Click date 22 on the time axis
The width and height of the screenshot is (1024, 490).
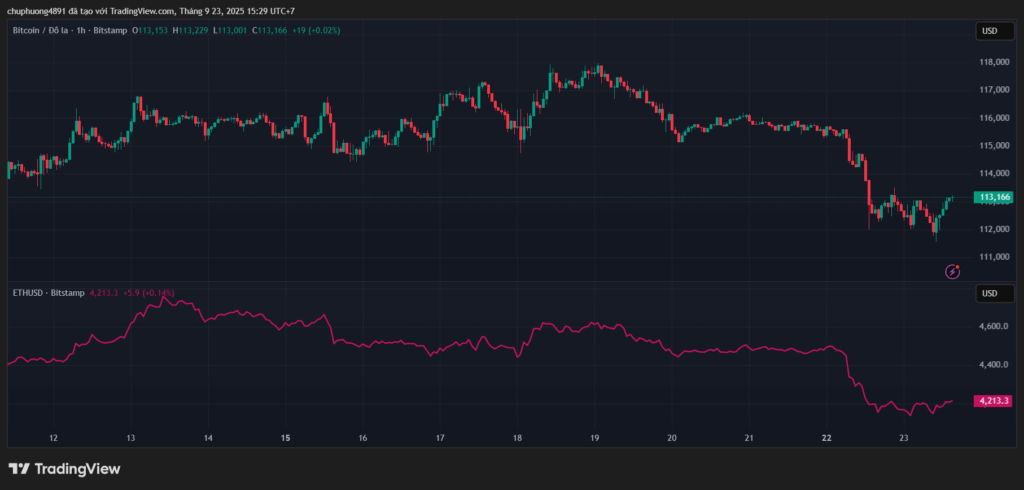pyautogui.click(x=825, y=438)
